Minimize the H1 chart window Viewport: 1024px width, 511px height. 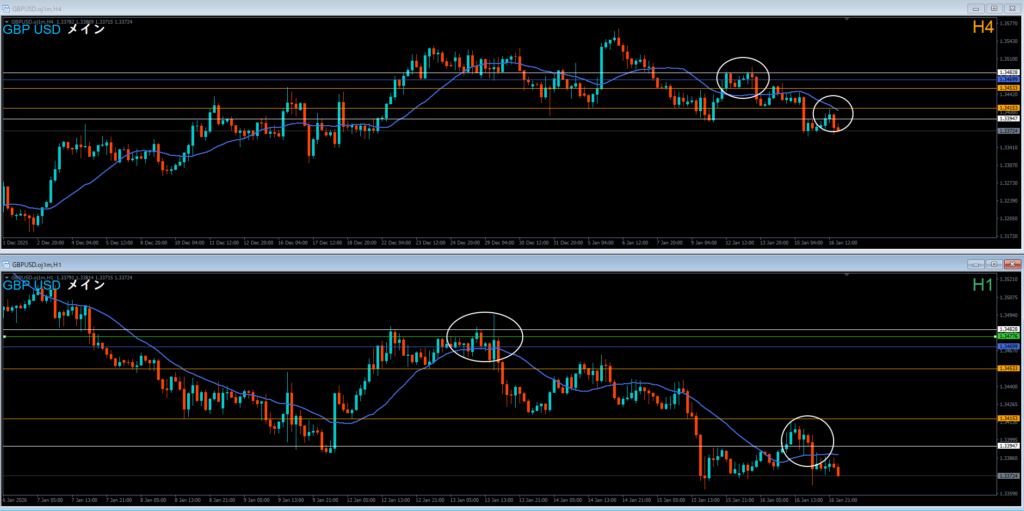tap(976, 265)
